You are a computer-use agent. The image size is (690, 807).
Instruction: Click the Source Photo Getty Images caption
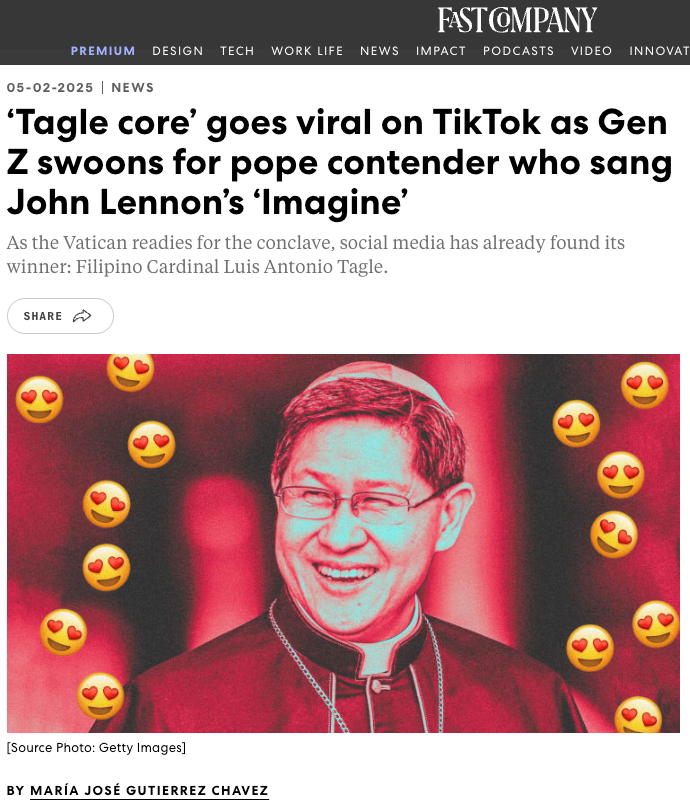coord(96,747)
